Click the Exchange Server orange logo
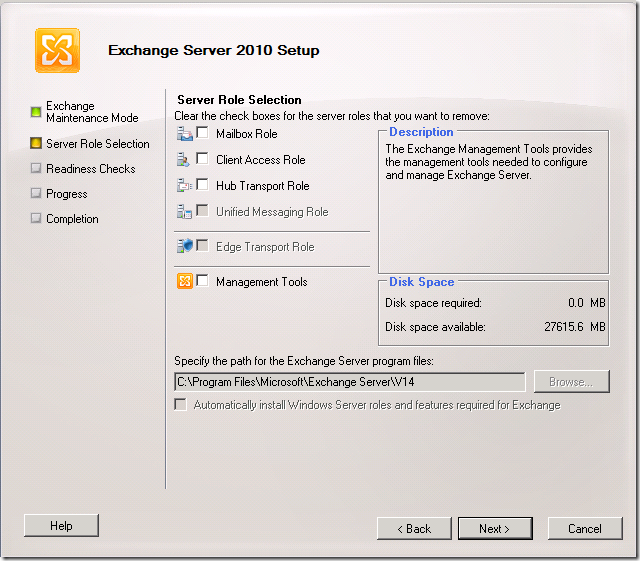Viewport: 640px width, 561px height. coord(57,50)
